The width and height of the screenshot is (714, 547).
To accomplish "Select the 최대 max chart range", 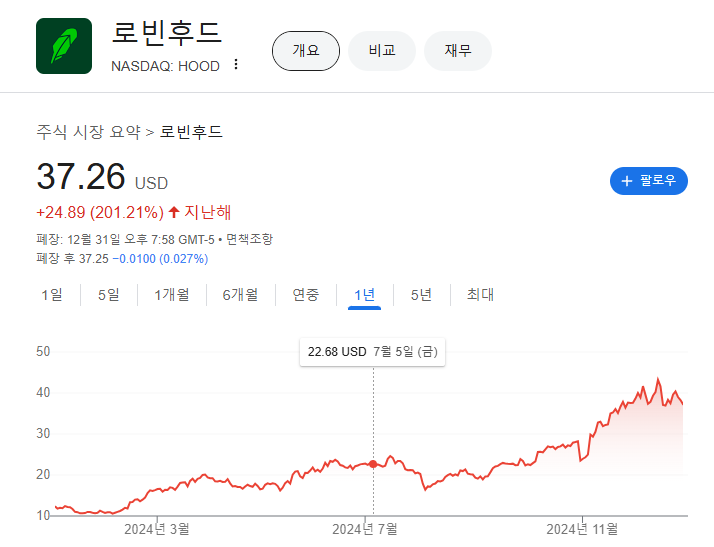I will click(x=480, y=295).
